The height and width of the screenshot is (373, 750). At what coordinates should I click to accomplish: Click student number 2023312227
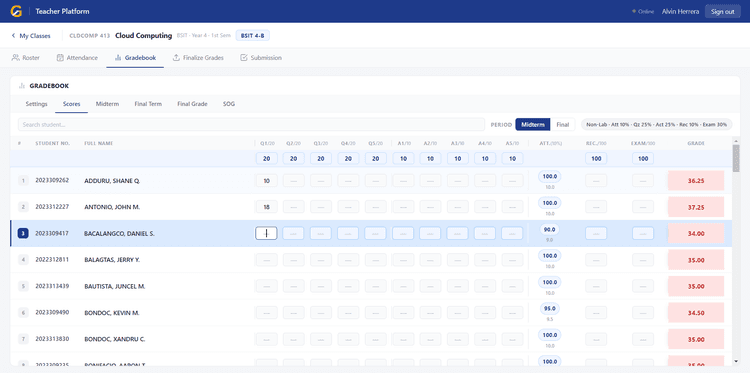tap(52, 207)
